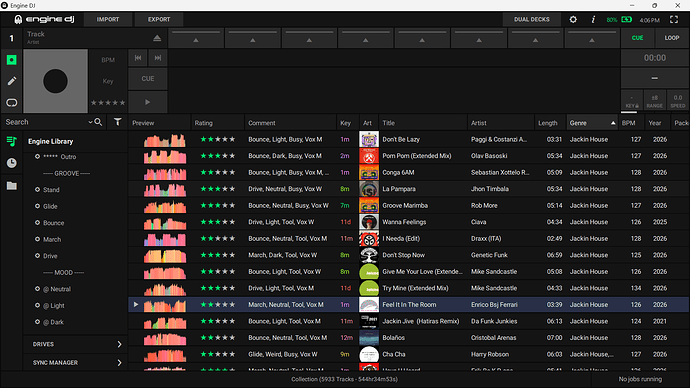Open the history clock icon in sidebar
Image resolution: width=690 pixels, height=388 pixels.
tap(12, 163)
